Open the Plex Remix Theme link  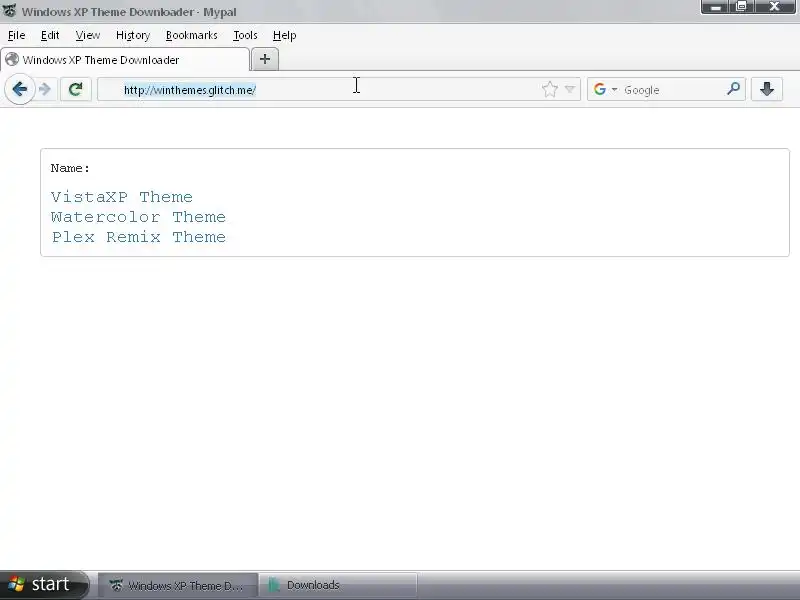coord(138,237)
